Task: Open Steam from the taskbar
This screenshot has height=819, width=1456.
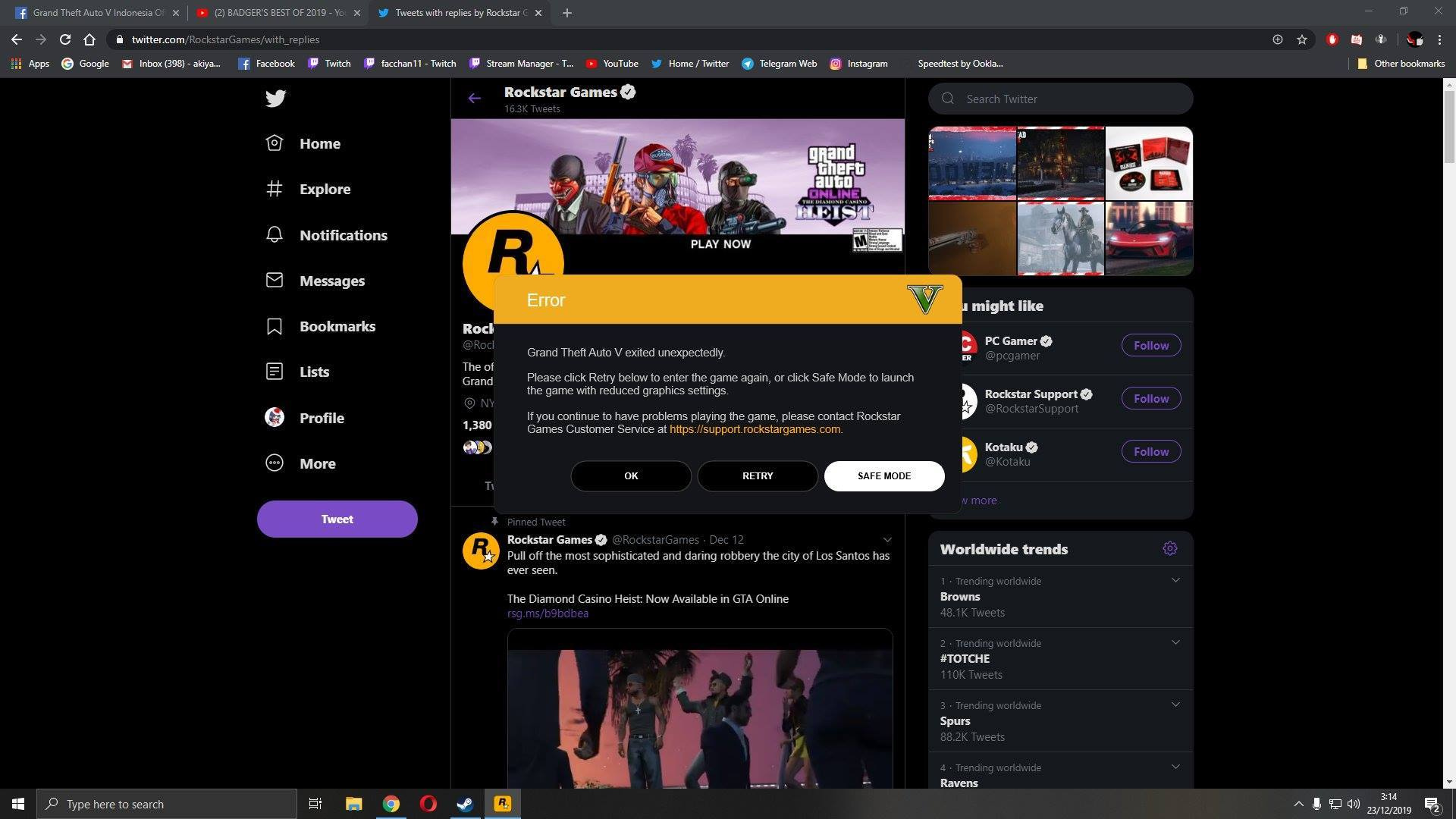Action: [x=465, y=804]
